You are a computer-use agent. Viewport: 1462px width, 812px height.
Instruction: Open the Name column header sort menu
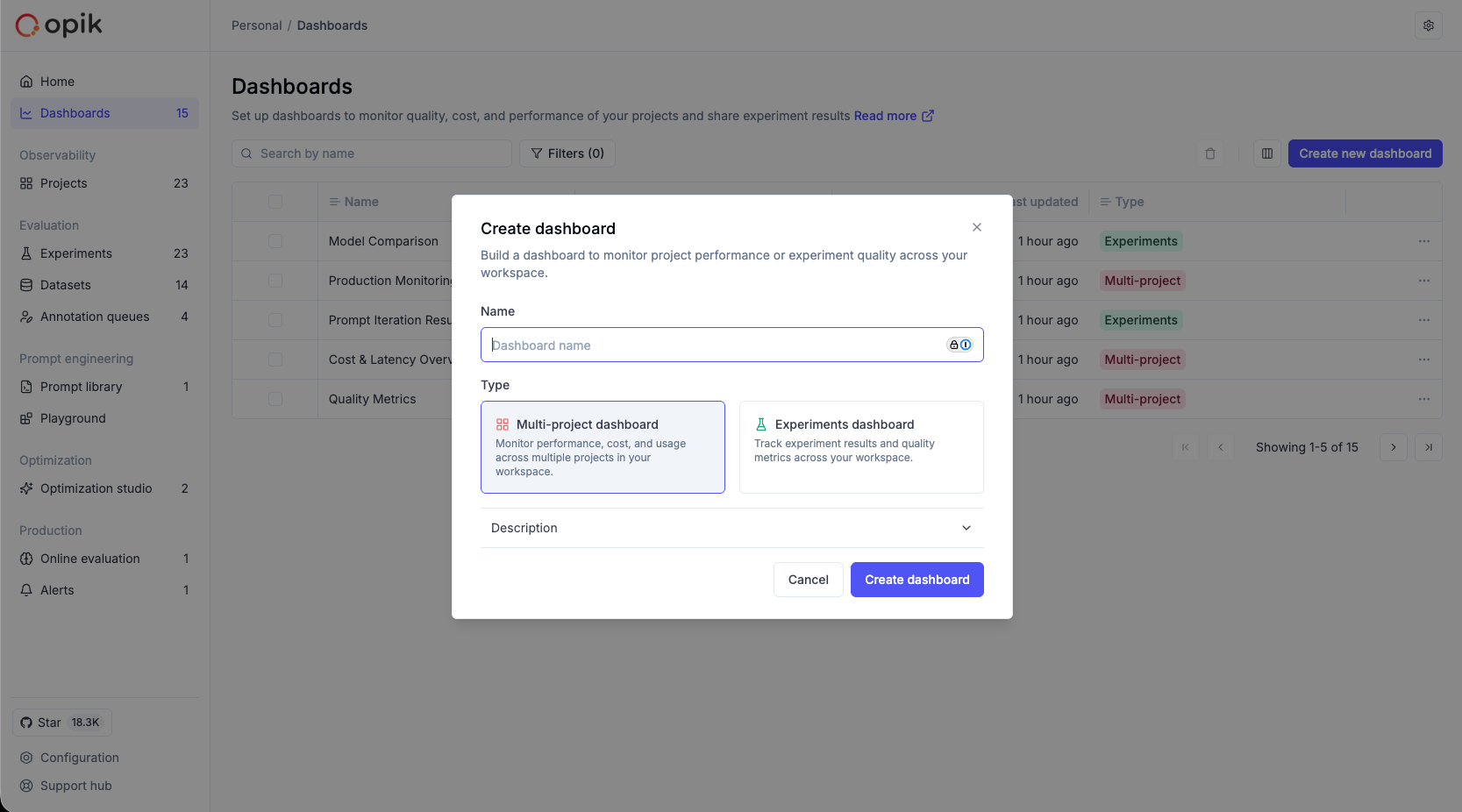(x=333, y=201)
